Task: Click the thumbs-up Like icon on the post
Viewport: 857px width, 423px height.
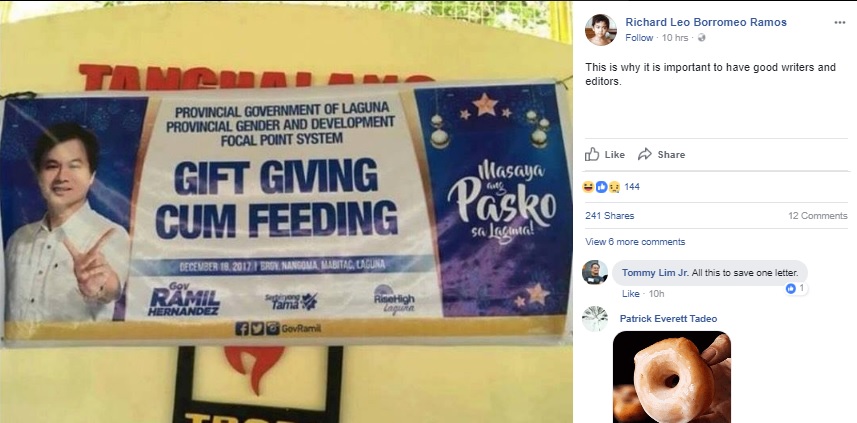Action: tap(592, 154)
